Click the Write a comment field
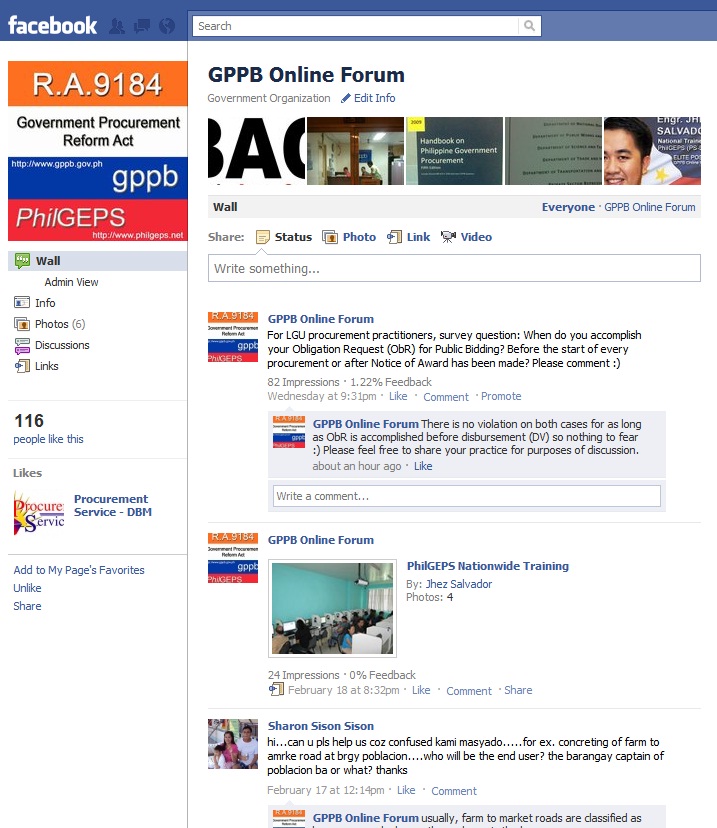 tap(467, 496)
